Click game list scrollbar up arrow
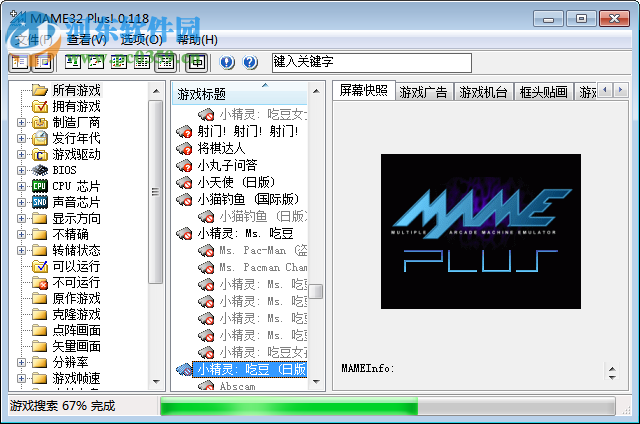 click(316, 91)
